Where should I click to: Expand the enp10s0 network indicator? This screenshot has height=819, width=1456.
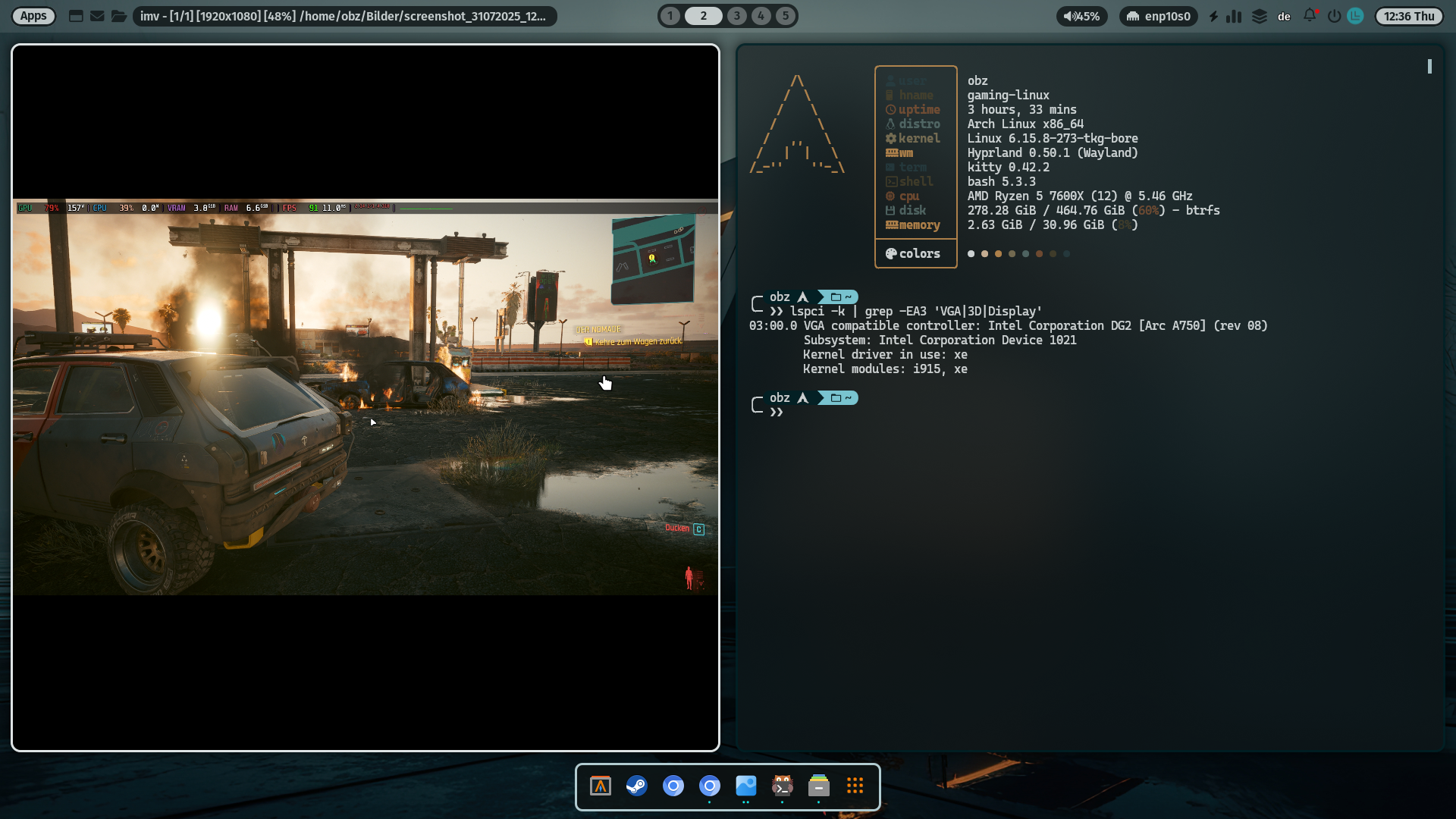pyautogui.click(x=1157, y=15)
